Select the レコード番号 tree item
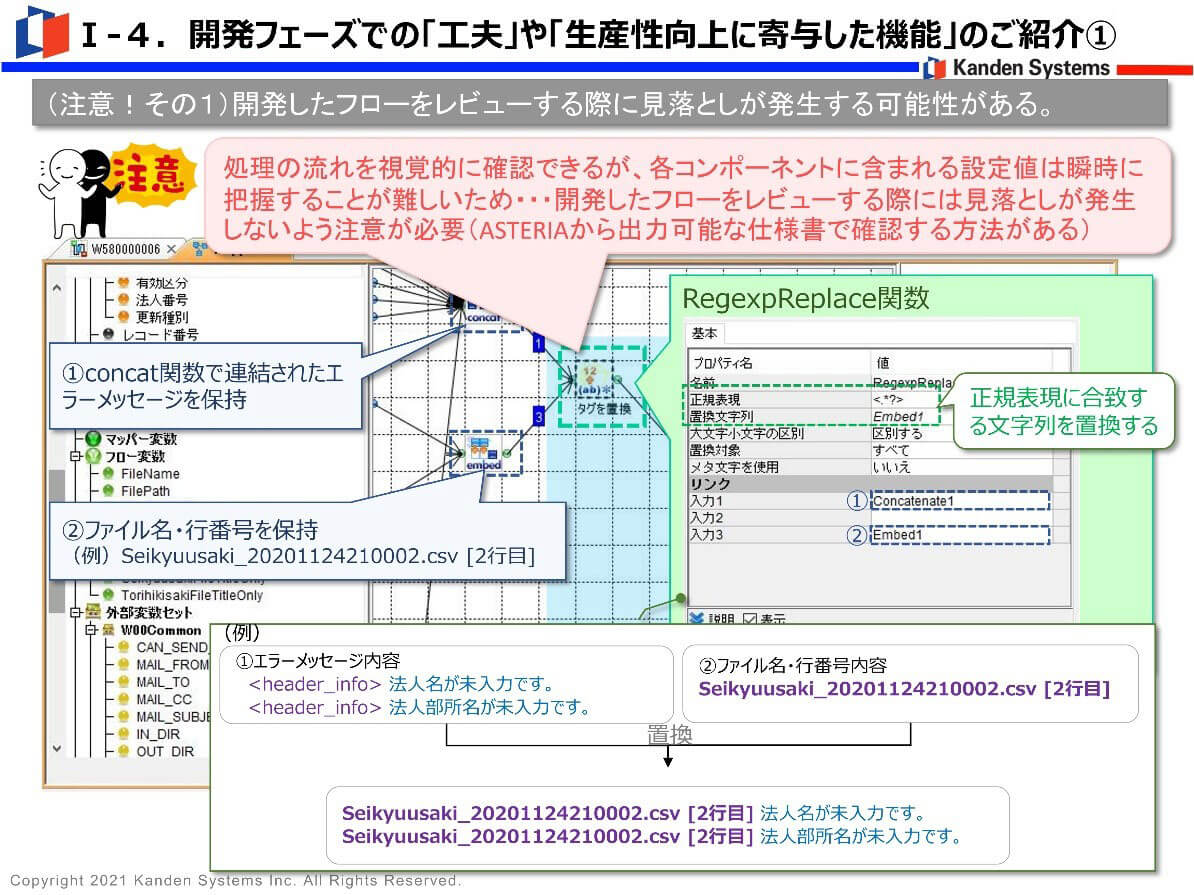Image resolution: width=1194 pixels, height=895 pixels. pos(160,334)
